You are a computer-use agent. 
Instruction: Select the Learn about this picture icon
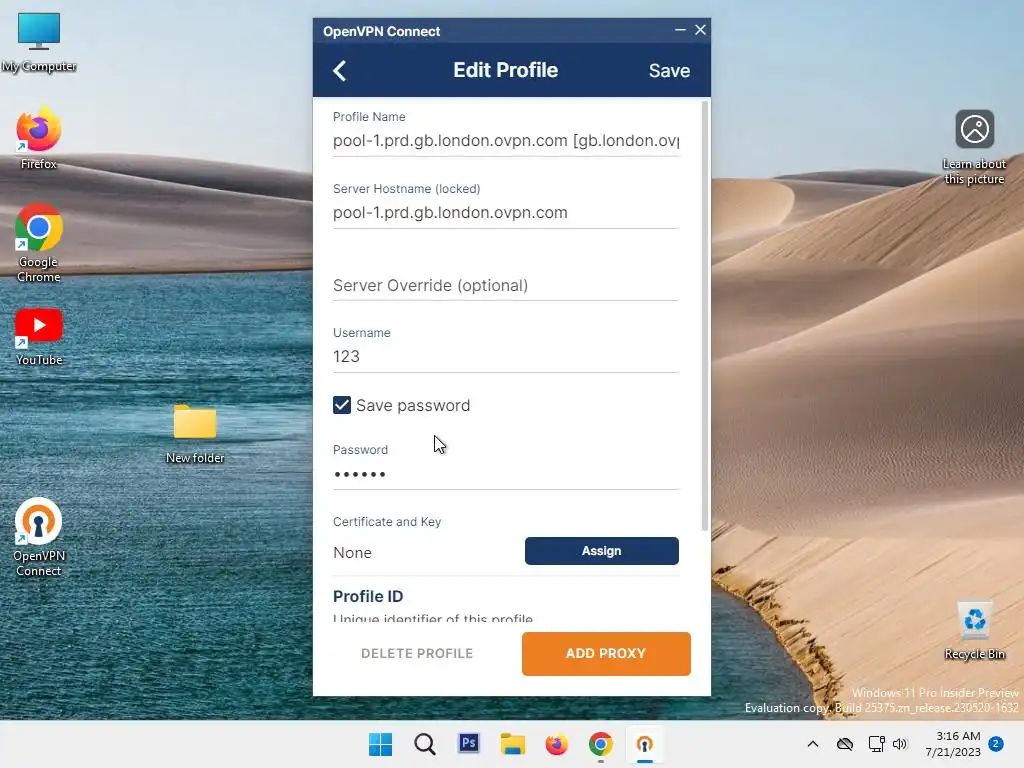[974, 148]
